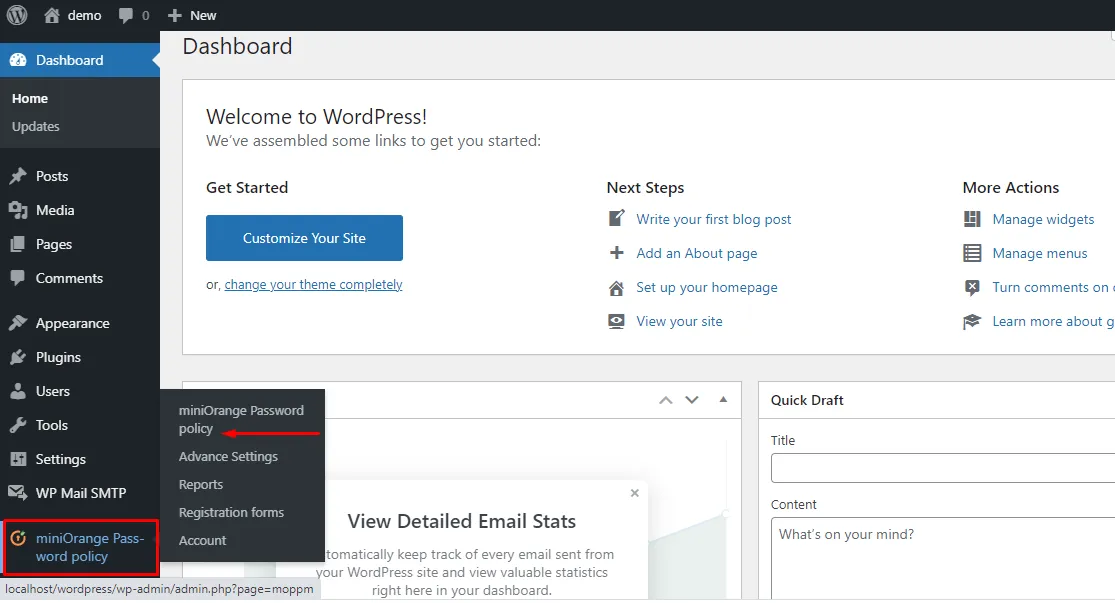
Task: Click the list icon beside Manage menus
Action: (972, 253)
